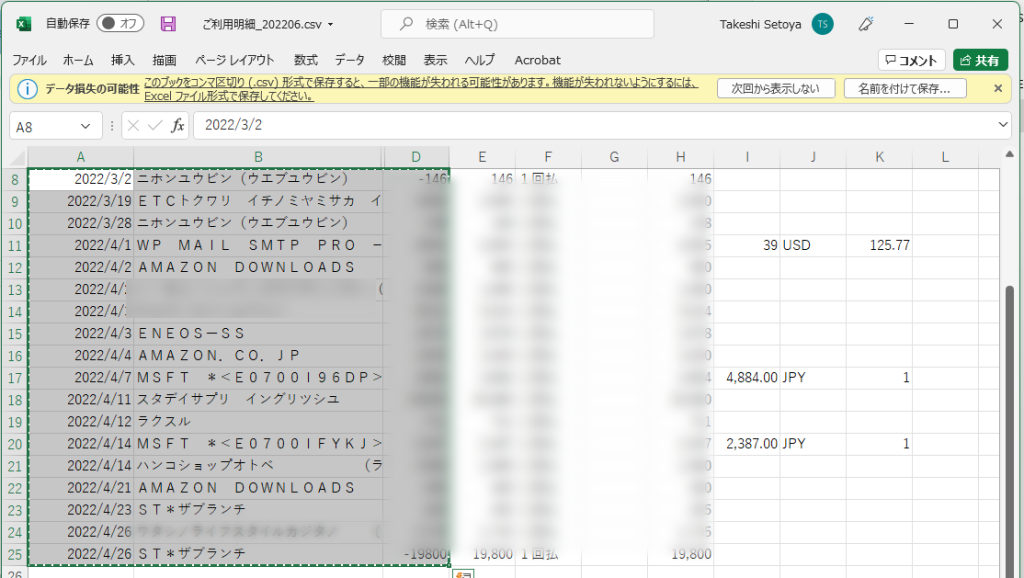Screen dimensions: 1024x578
Task: Select column D header
Action: click(x=416, y=157)
